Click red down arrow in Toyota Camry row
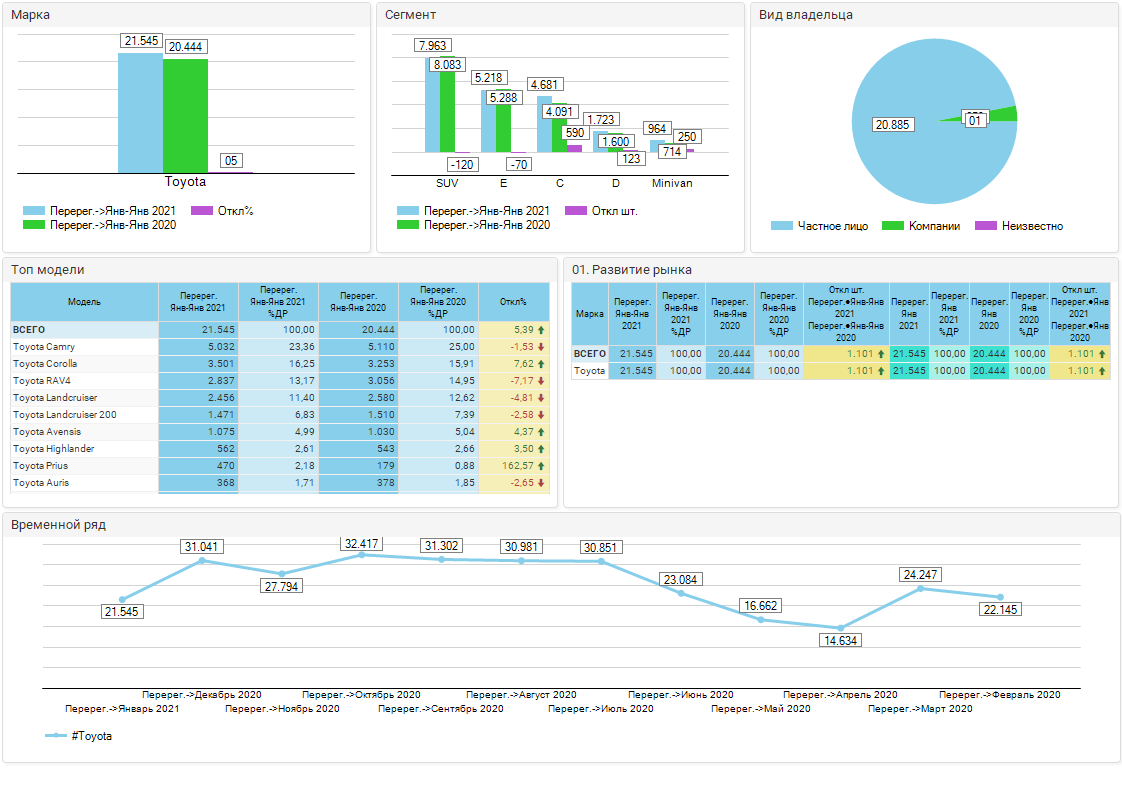Image resolution: width=1122 pixels, height=793 pixels. pyautogui.click(x=541, y=347)
